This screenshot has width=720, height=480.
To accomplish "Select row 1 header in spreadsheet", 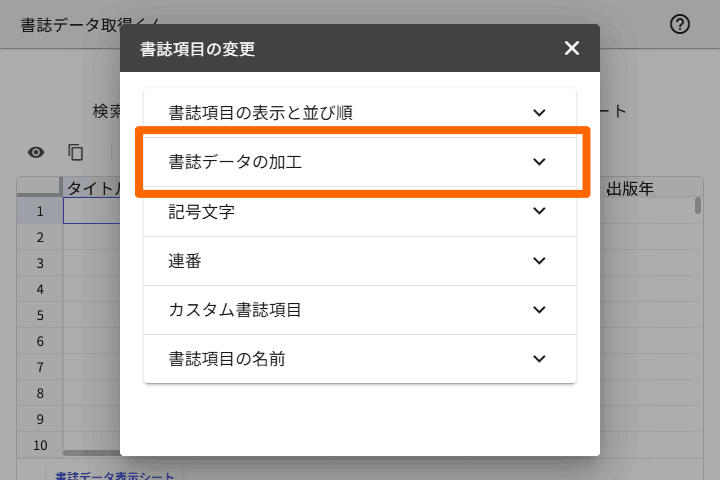I will (x=40, y=211).
